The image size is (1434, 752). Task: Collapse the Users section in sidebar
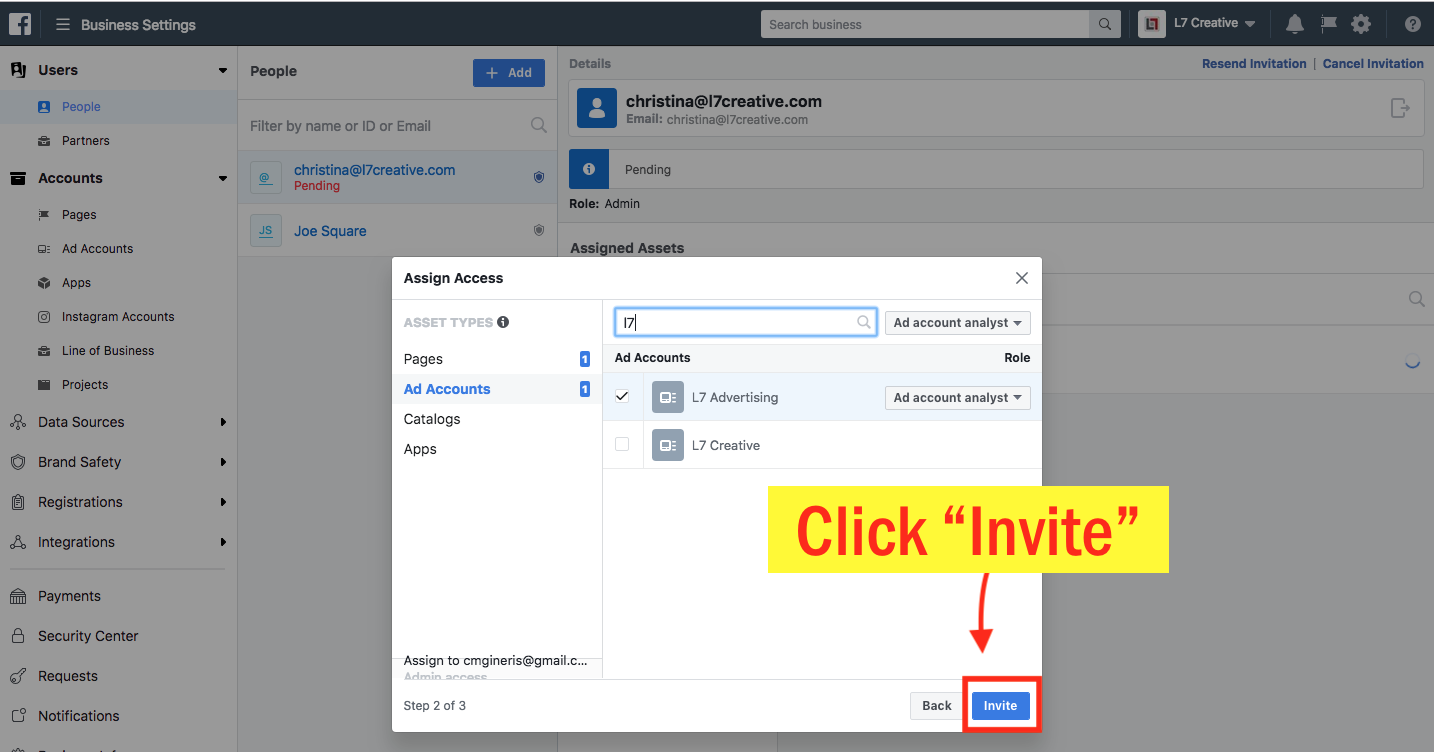222,70
